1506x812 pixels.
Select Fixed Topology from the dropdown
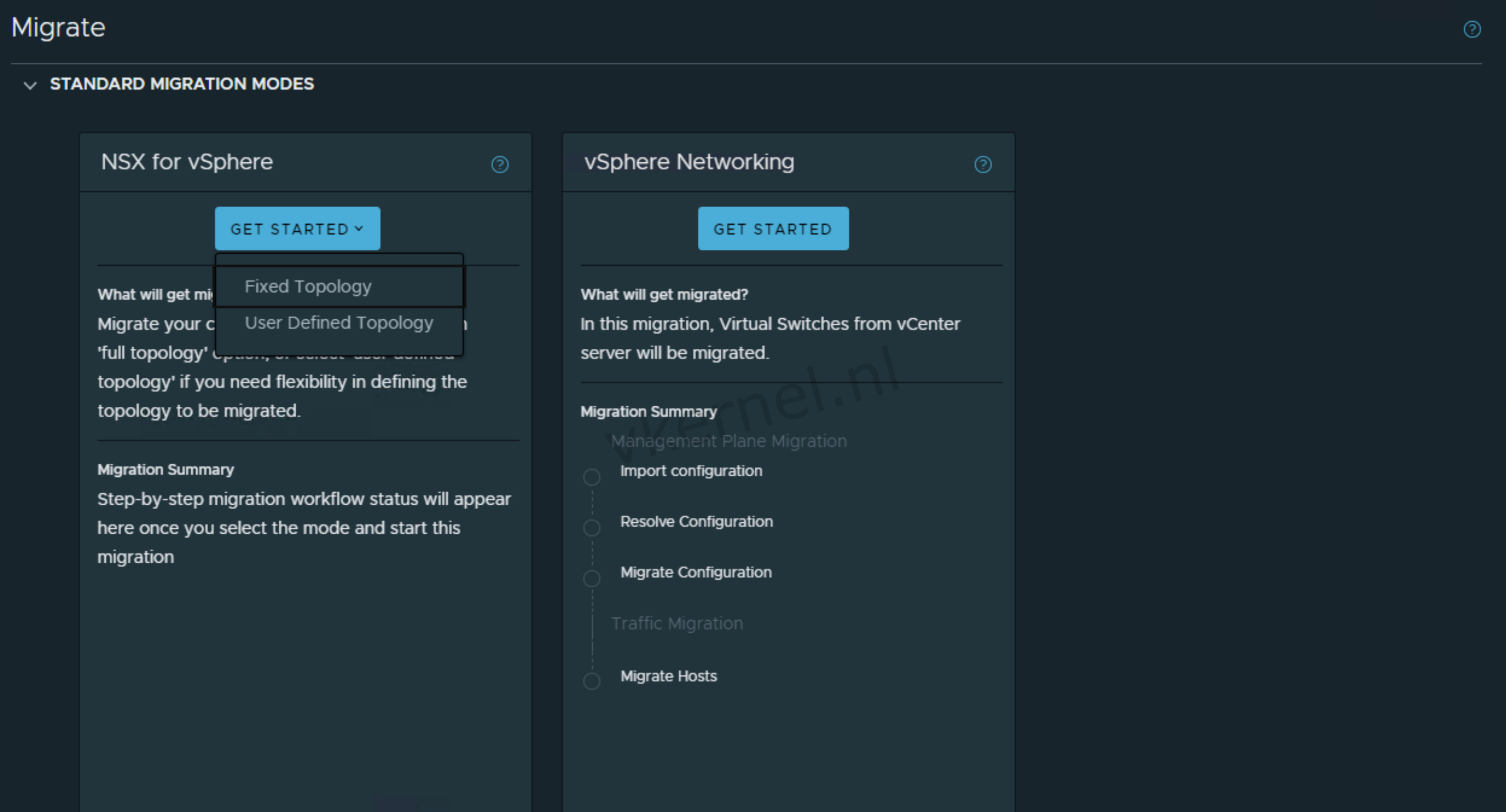[309, 286]
